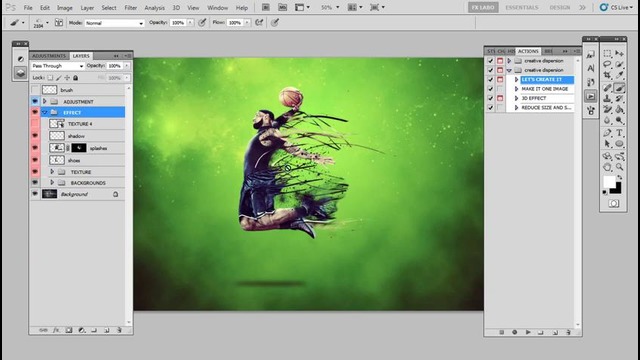Hide the EFFECT group
This screenshot has height=360, width=640.
[35, 112]
